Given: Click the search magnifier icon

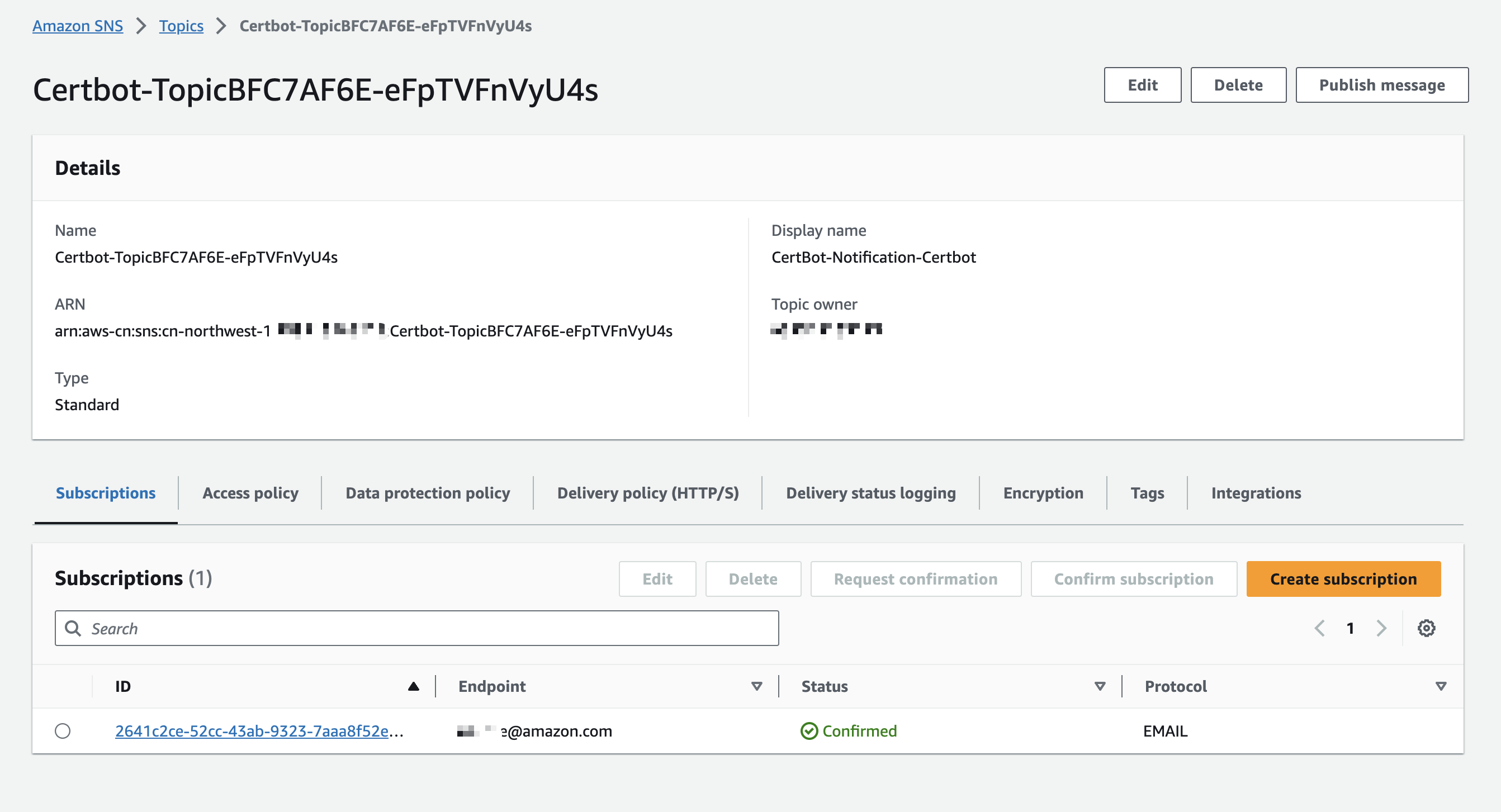Looking at the screenshot, I should tap(73, 628).
